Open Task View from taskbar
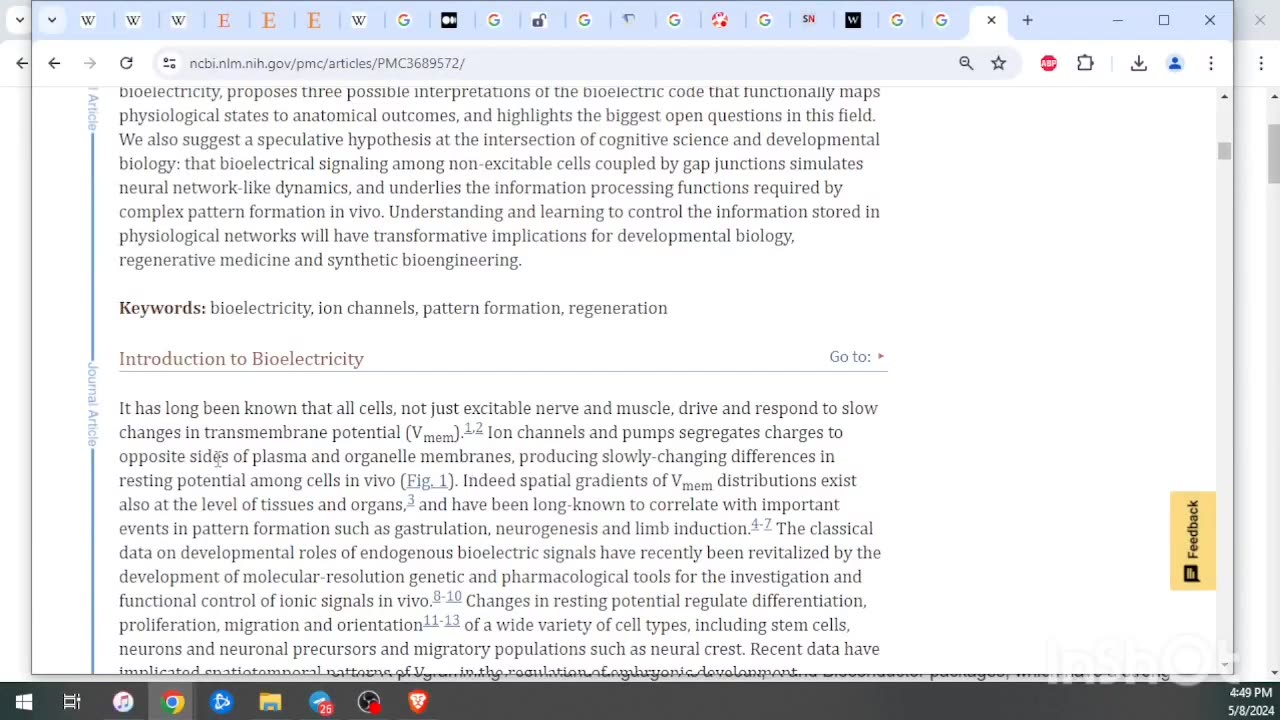Image resolution: width=1280 pixels, height=720 pixels. tap(72, 702)
